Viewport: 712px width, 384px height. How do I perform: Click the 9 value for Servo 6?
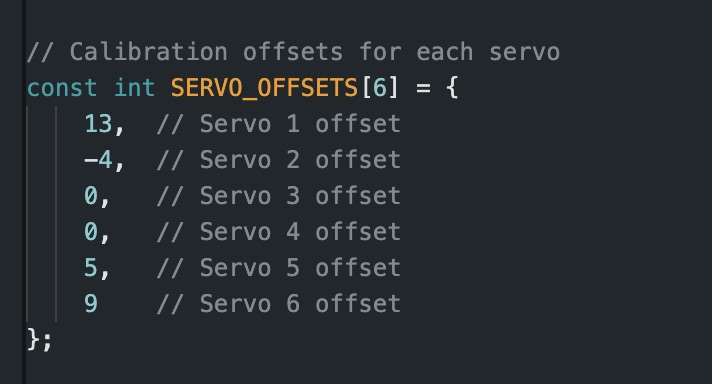(x=91, y=303)
